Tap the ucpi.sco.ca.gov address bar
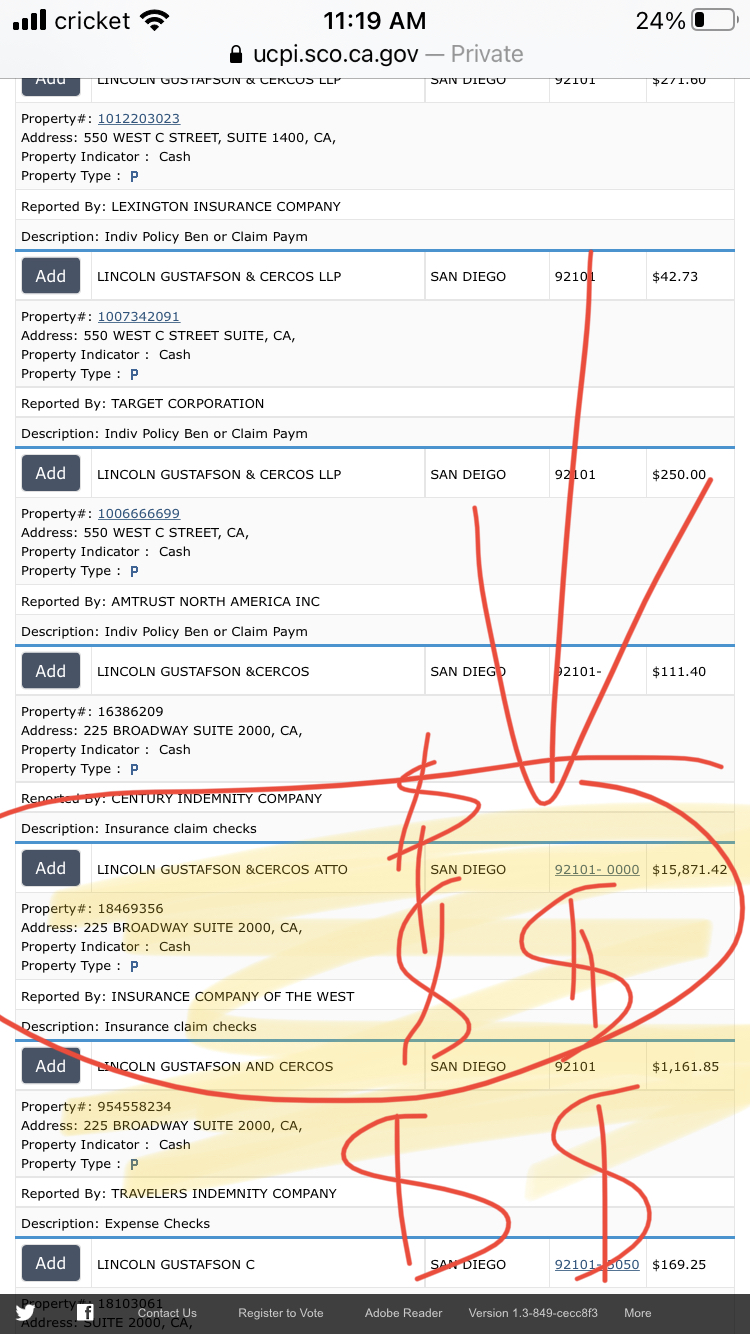 [375, 54]
